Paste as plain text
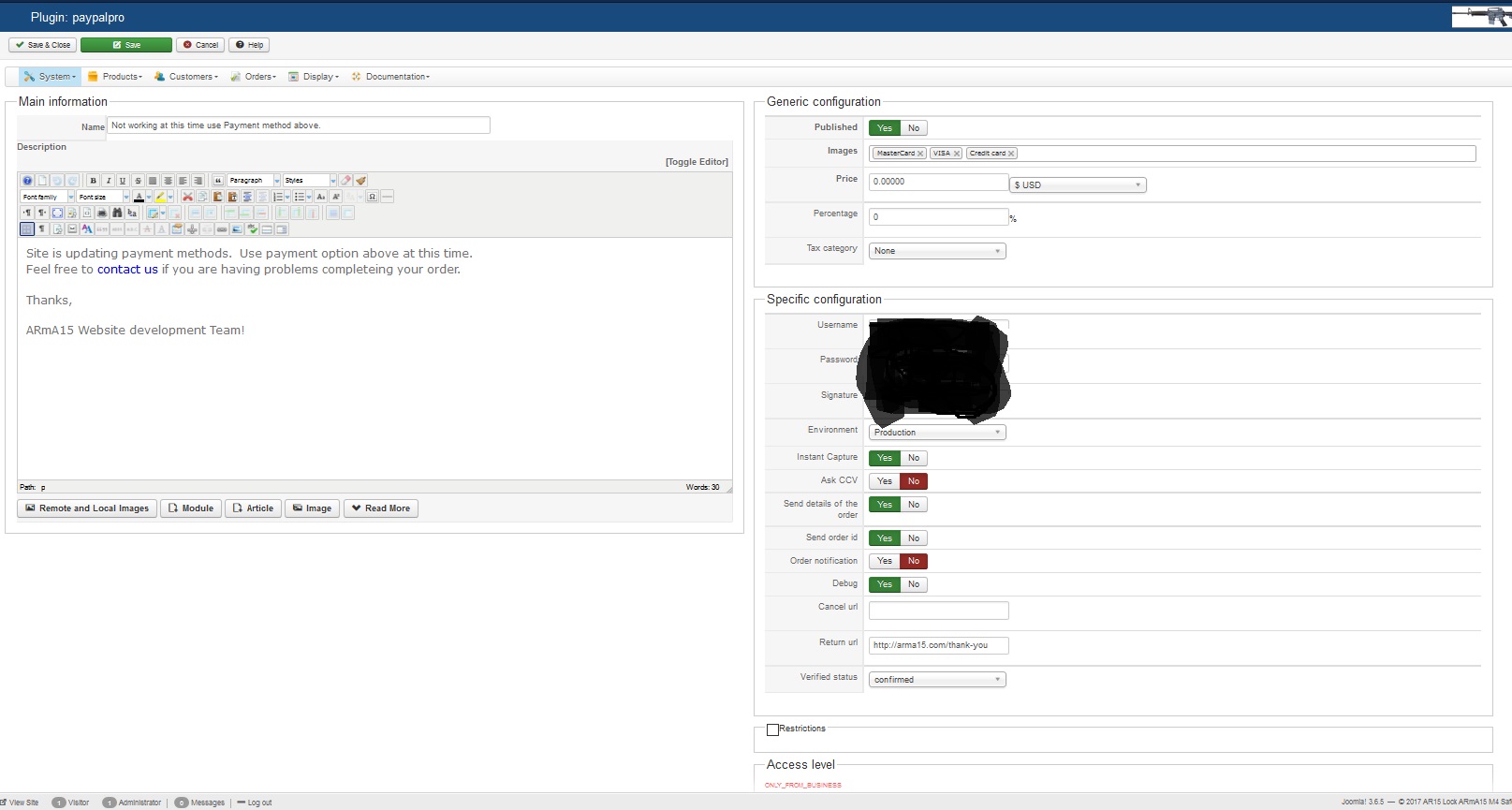Viewport: 1512px width, 810px height. [232, 197]
